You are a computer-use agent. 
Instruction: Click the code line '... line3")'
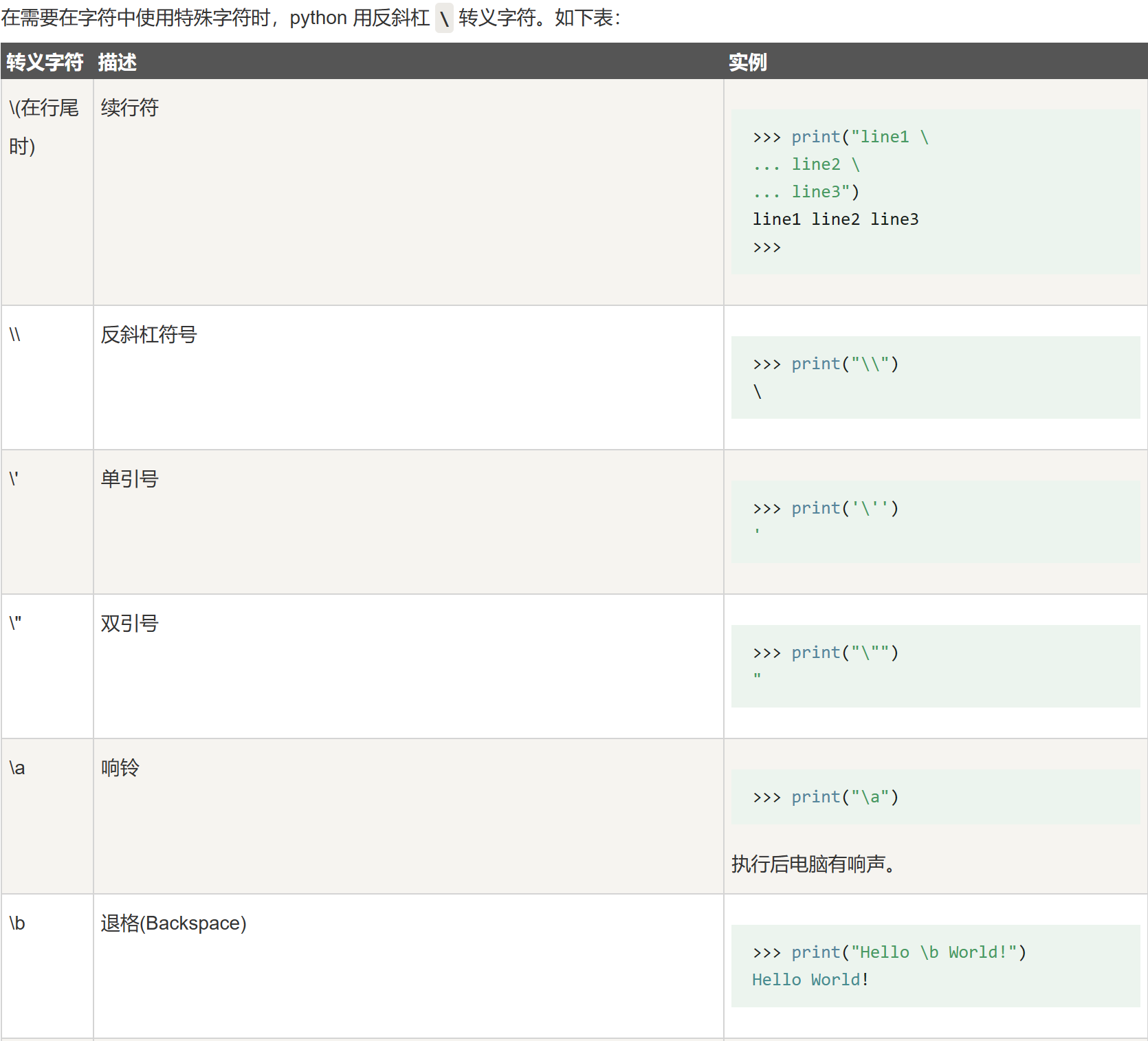pyautogui.click(x=806, y=192)
